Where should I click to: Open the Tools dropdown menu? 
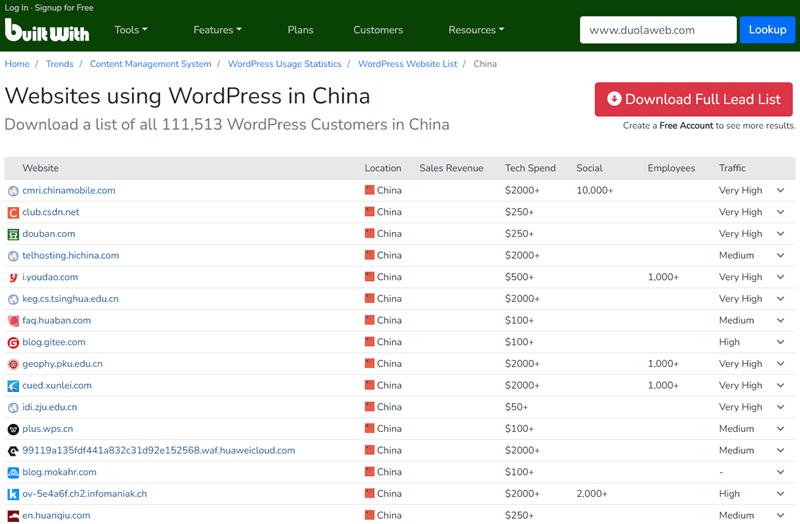click(x=131, y=30)
